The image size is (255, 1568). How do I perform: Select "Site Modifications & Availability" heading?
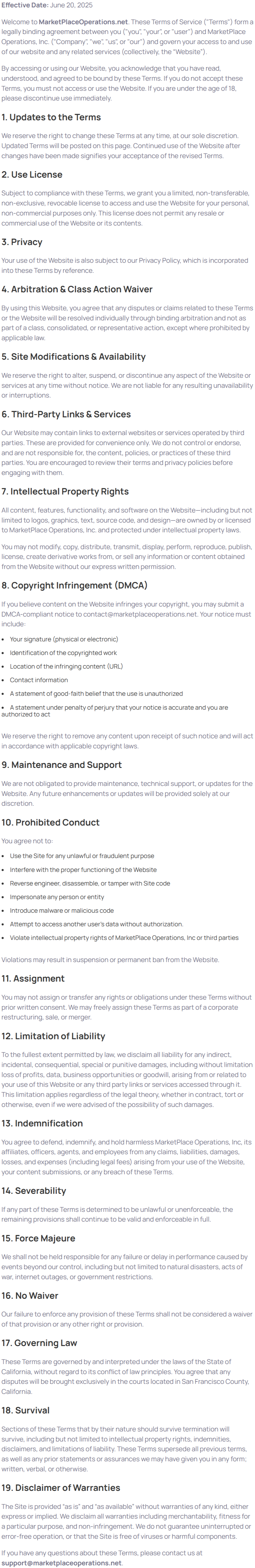coord(73,357)
